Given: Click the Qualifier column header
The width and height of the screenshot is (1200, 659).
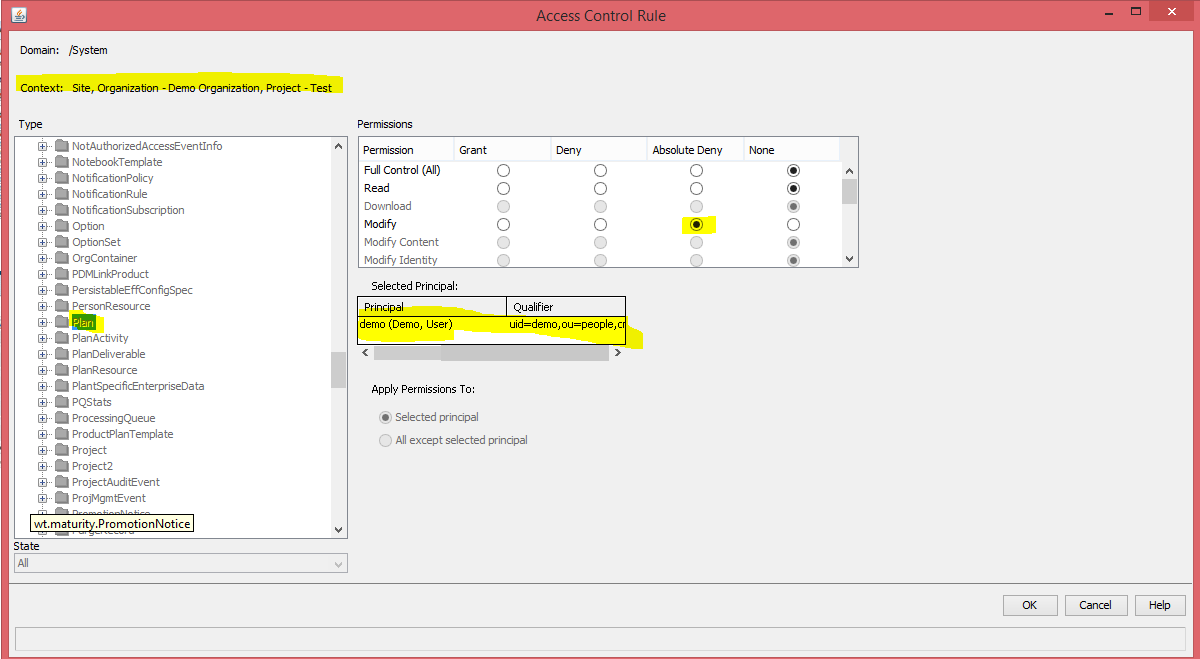Looking at the screenshot, I should pyautogui.click(x=566, y=307).
